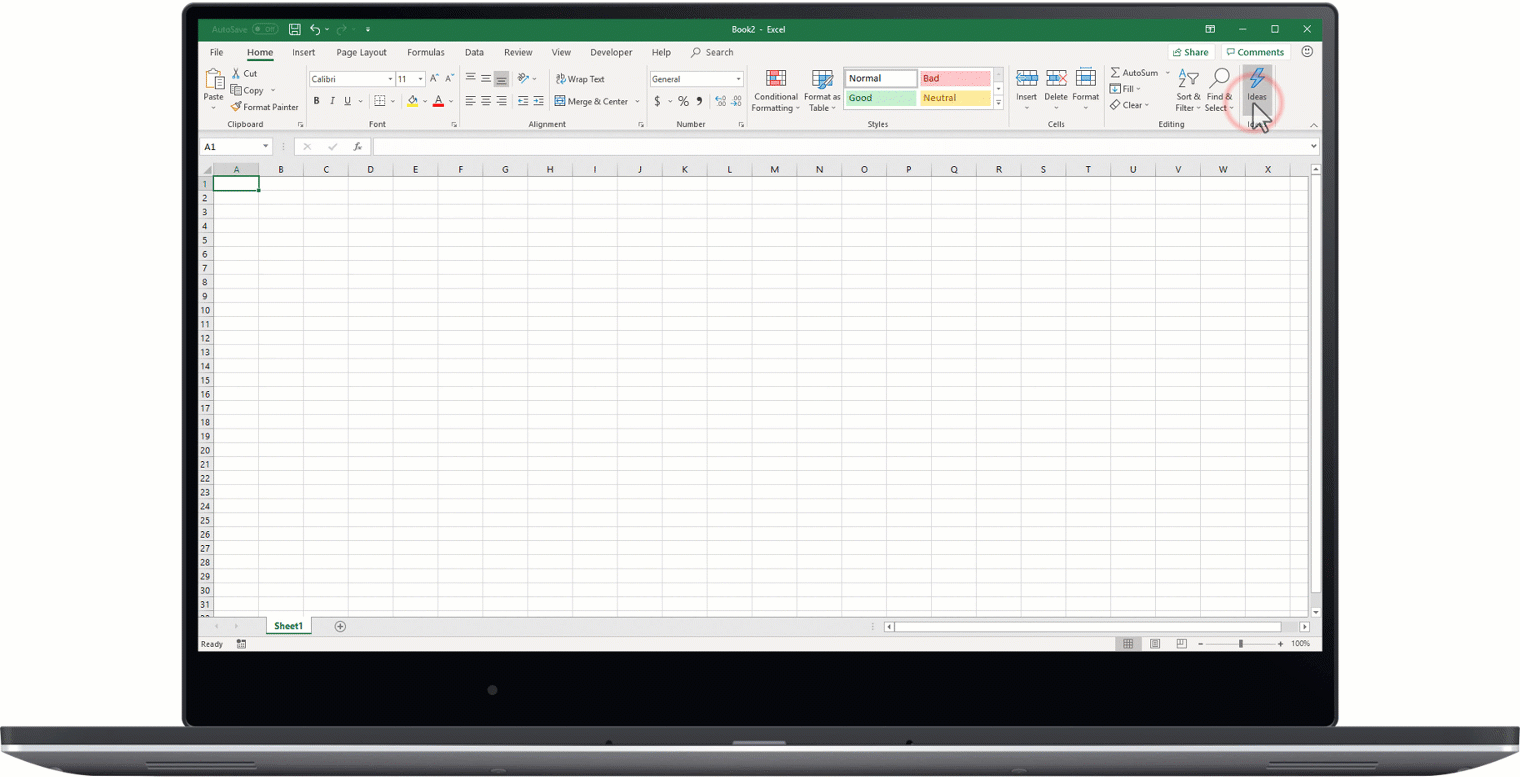This screenshot has width=1520, height=777.
Task: Toggle Underline formatting
Action: pyautogui.click(x=347, y=101)
